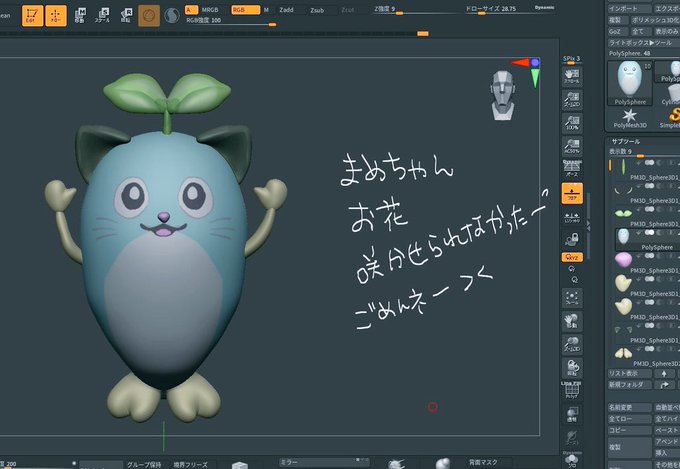Activate the Edit mode button

[x=32, y=16]
